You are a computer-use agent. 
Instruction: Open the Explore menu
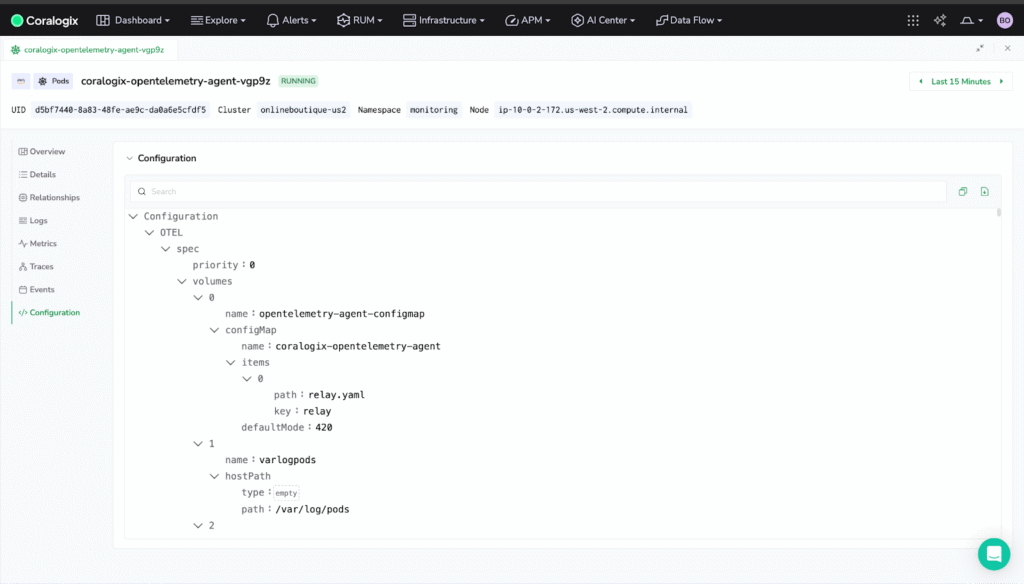pos(218,20)
